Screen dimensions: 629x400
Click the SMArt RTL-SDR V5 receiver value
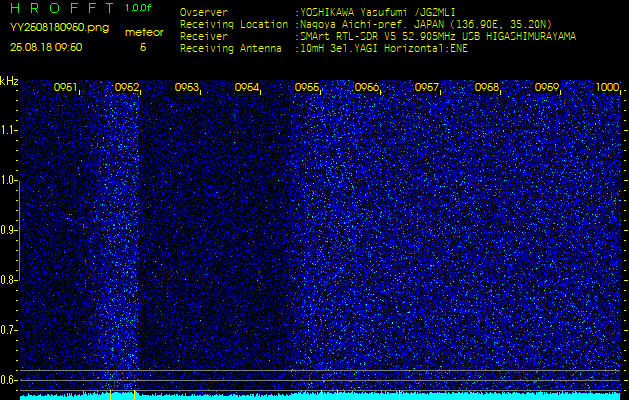438,37
